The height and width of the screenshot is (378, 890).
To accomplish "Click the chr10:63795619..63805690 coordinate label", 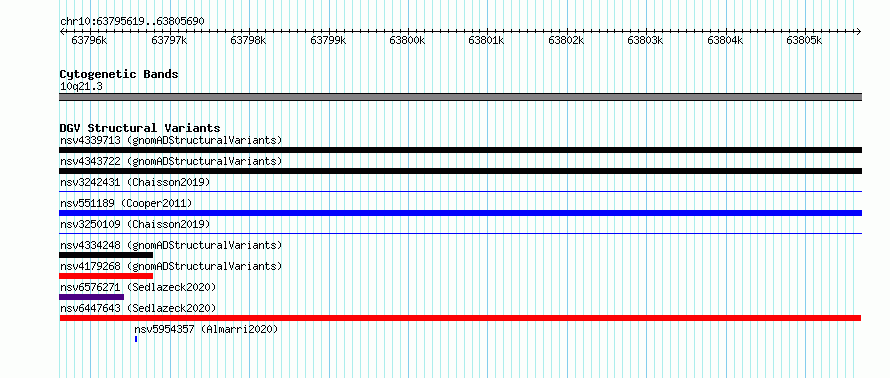I will click(x=132, y=22).
